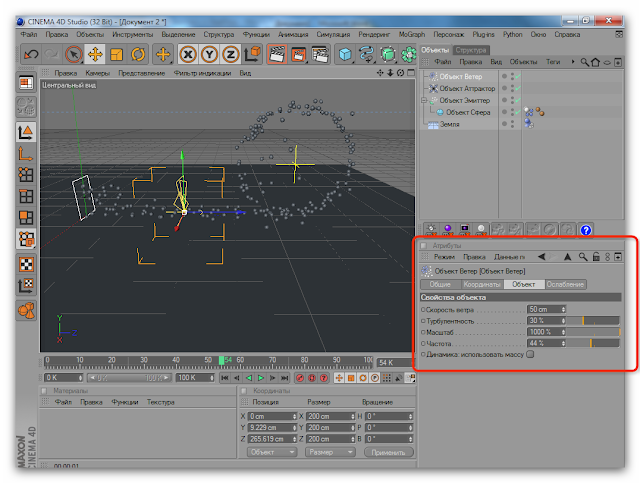Viewport: 640px width, 483px height.
Task: Toggle the green check of Объект Аттрактор
Action: (518, 88)
